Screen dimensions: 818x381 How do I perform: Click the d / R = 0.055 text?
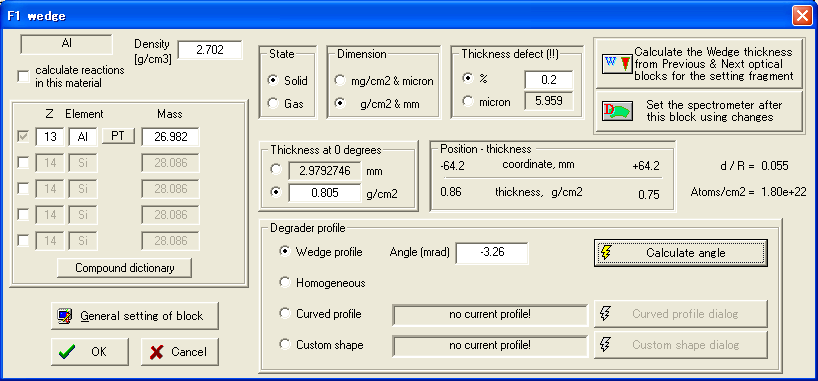coord(753,166)
